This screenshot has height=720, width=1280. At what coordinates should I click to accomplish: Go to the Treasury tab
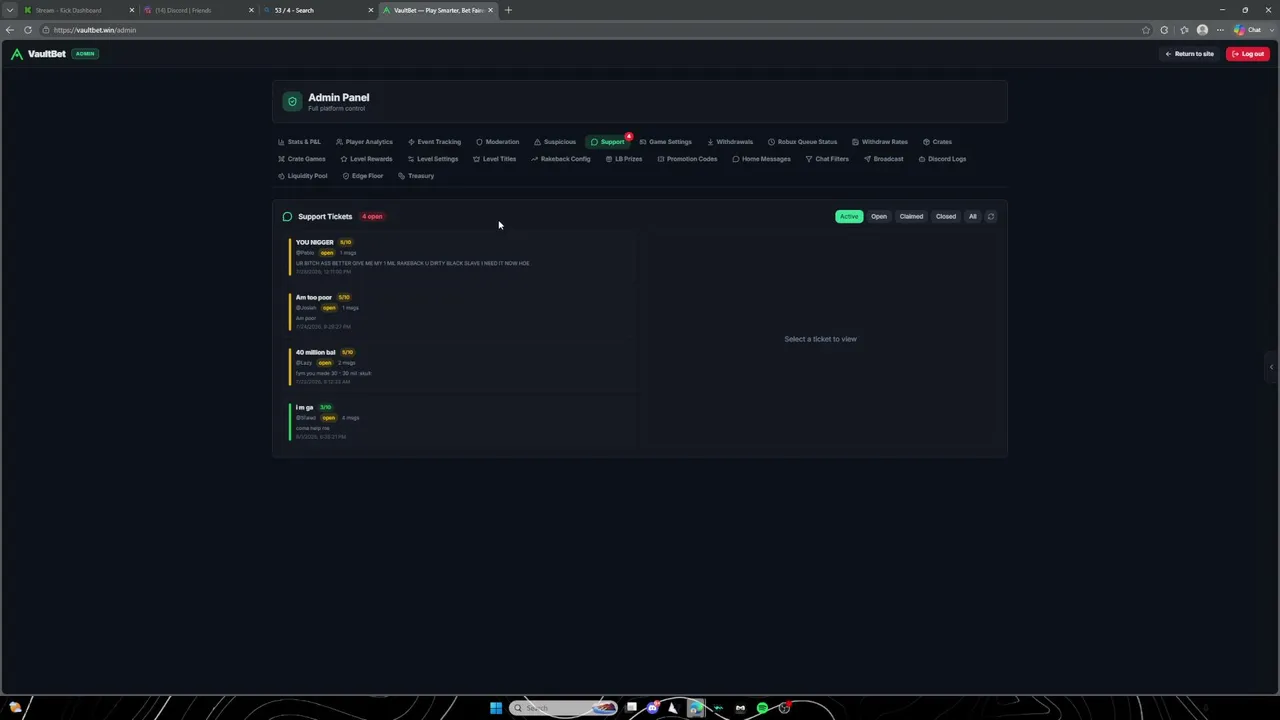click(416, 176)
